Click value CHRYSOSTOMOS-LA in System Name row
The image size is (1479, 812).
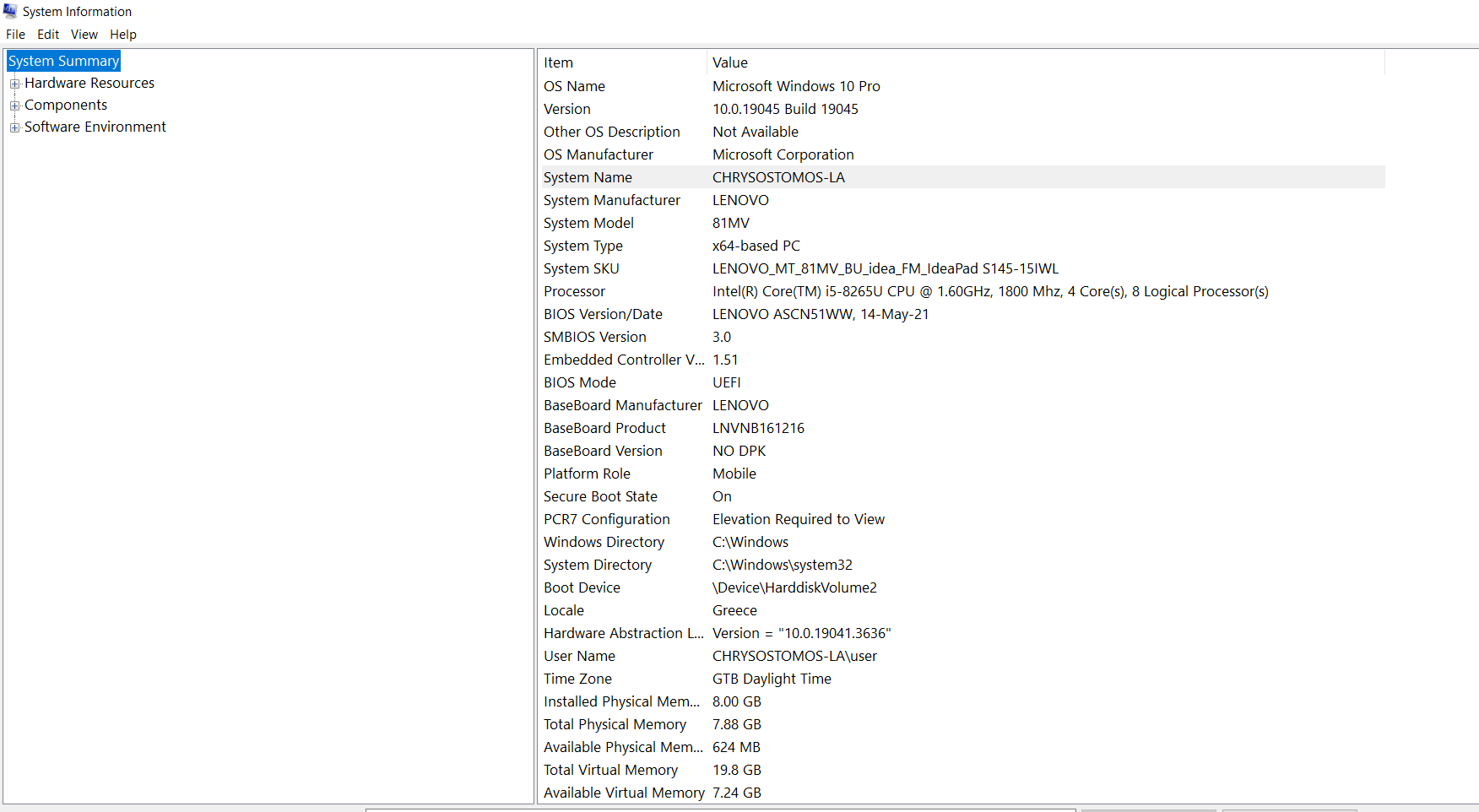tap(778, 177)
